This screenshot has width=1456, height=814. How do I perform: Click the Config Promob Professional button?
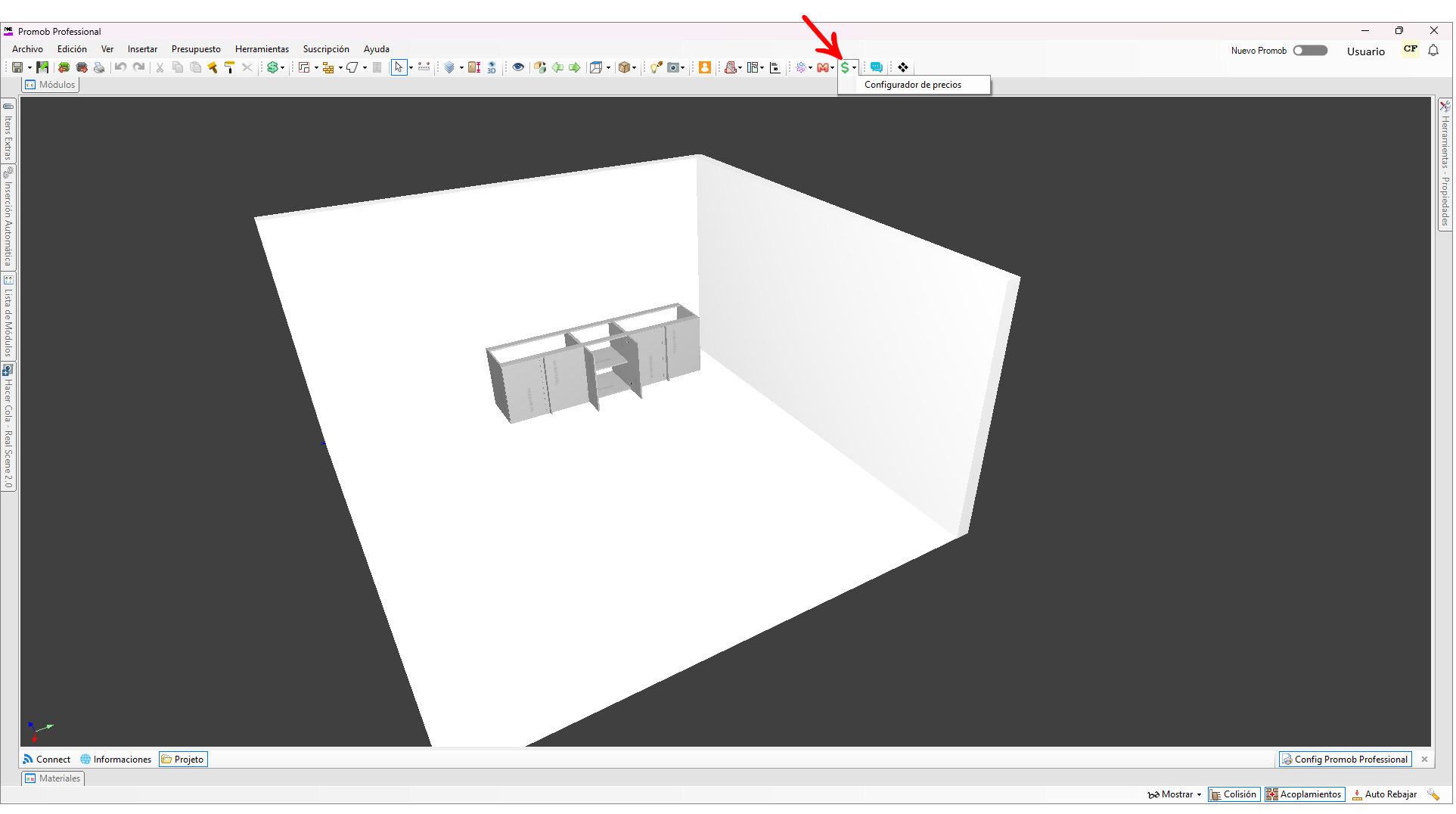pyautogui.click(x=1345, y=760)
